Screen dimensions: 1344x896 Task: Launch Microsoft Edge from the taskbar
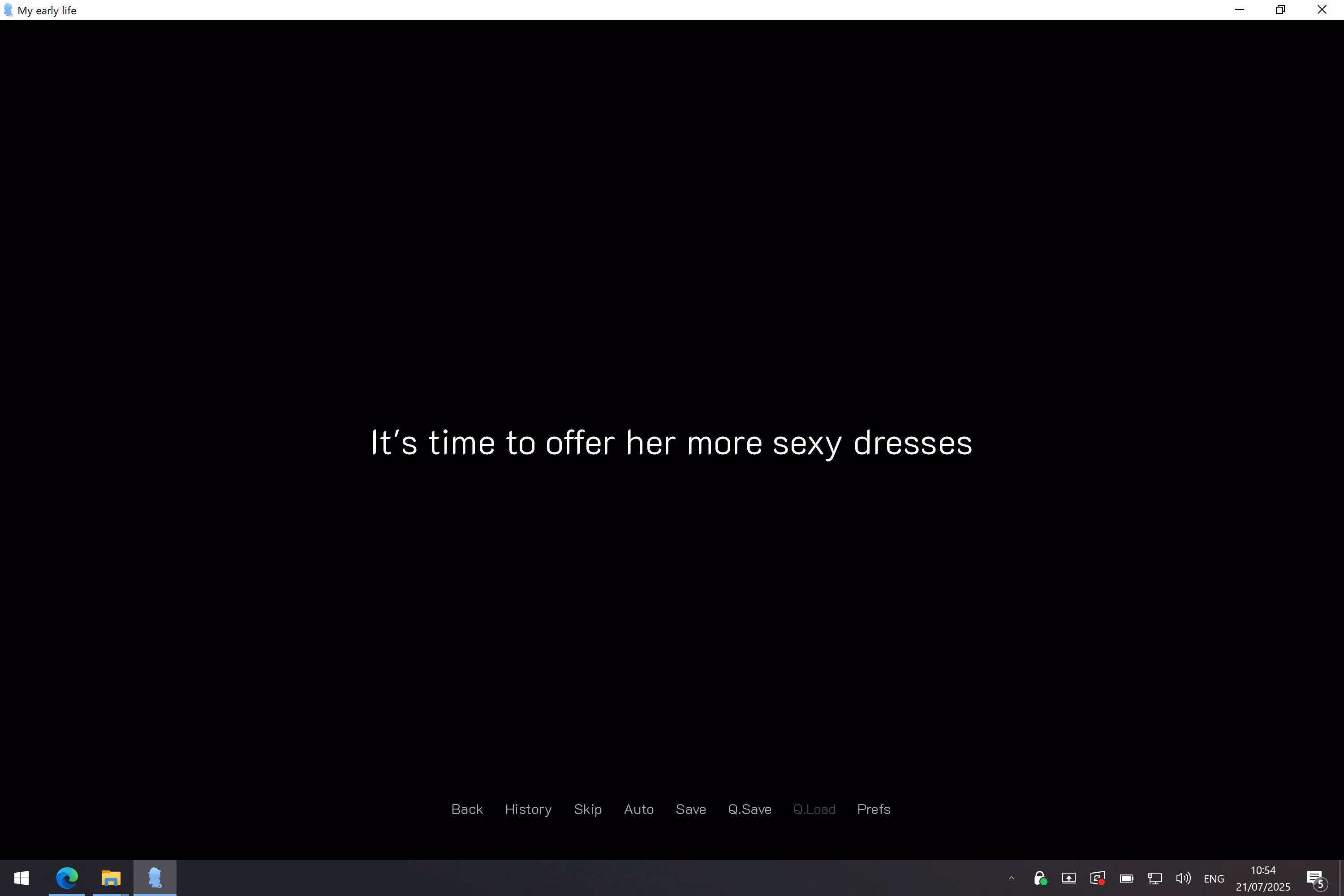pos(67,878)
